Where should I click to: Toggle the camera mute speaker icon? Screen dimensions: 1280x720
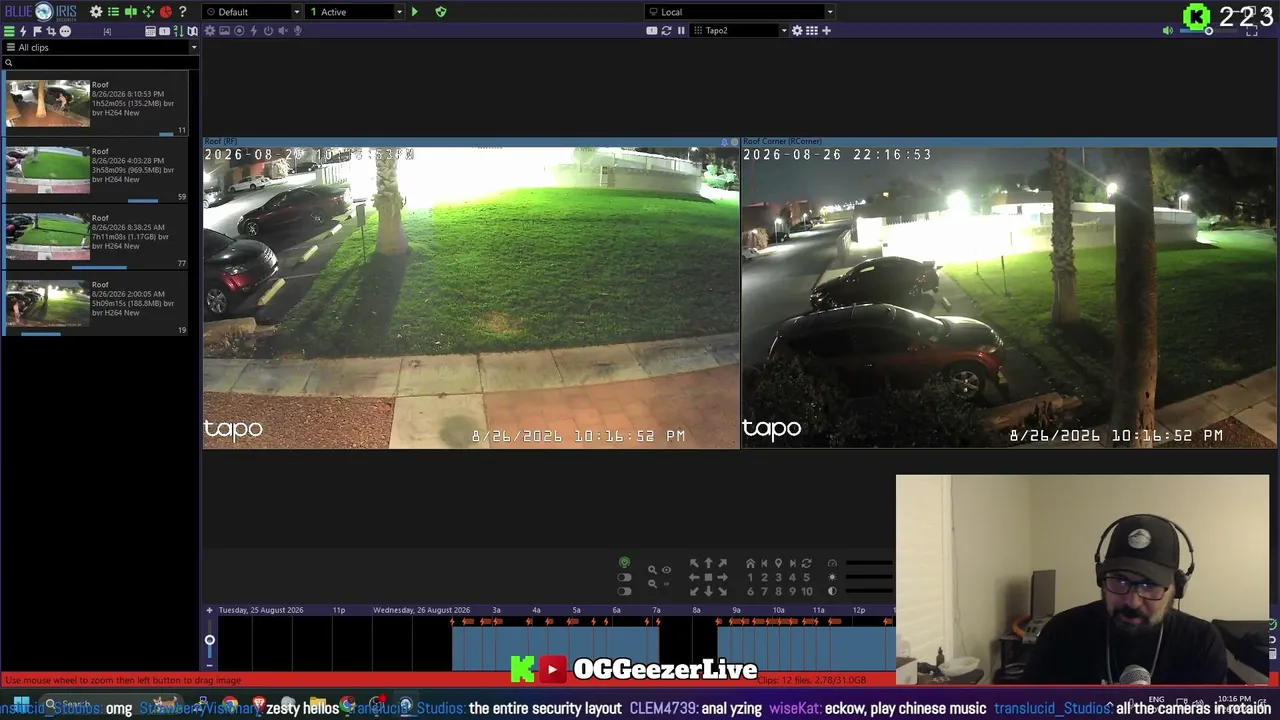(x=283, y=31)
